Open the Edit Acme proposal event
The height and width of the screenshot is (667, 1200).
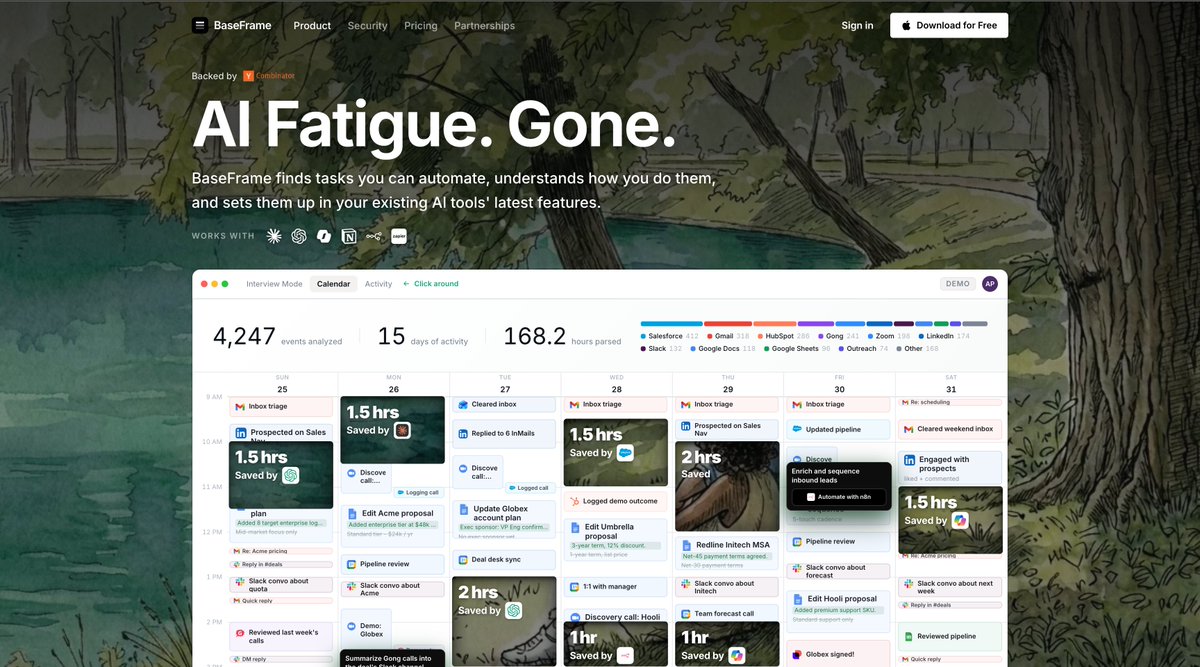coord(393,527)
